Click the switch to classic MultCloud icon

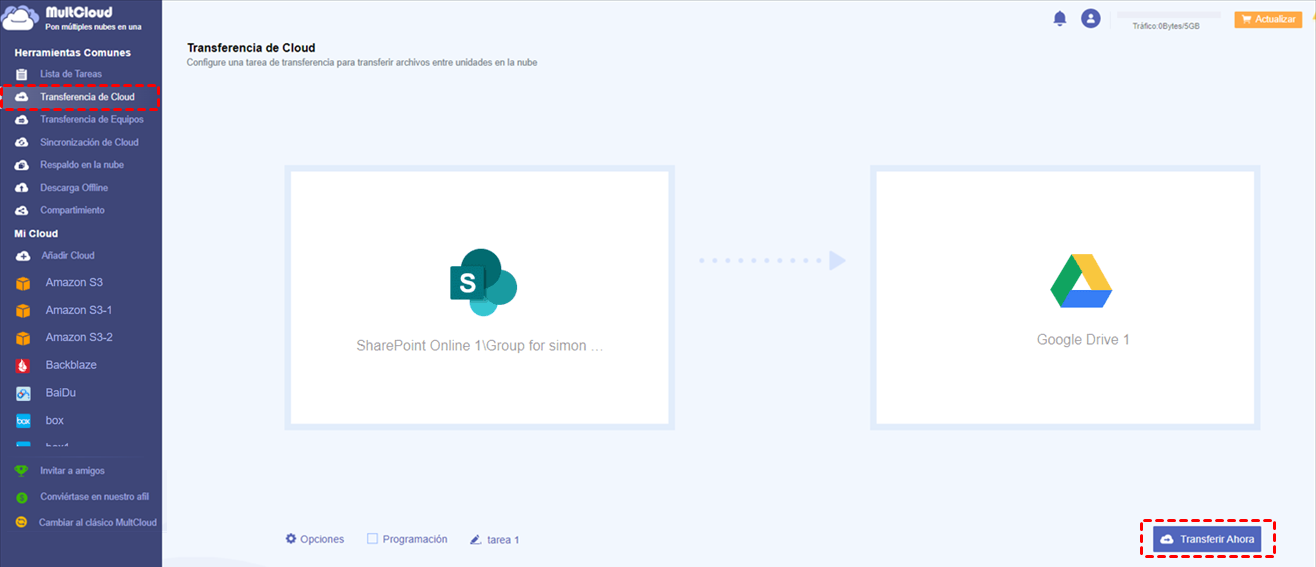coord(21,522)
